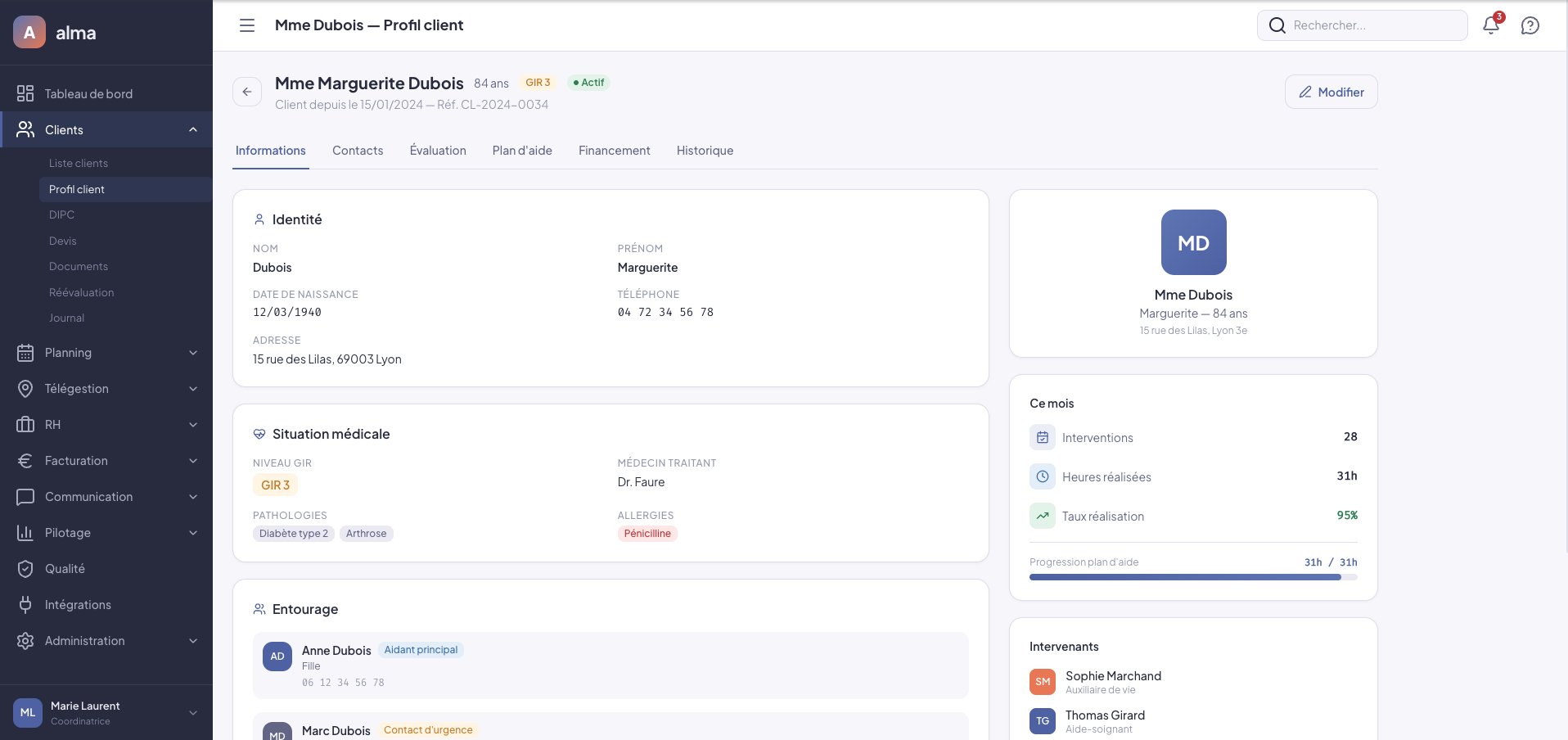This screenshot has width=1568, height=740.
Task: Switch to the Financement tab
Action: [614, 151]
